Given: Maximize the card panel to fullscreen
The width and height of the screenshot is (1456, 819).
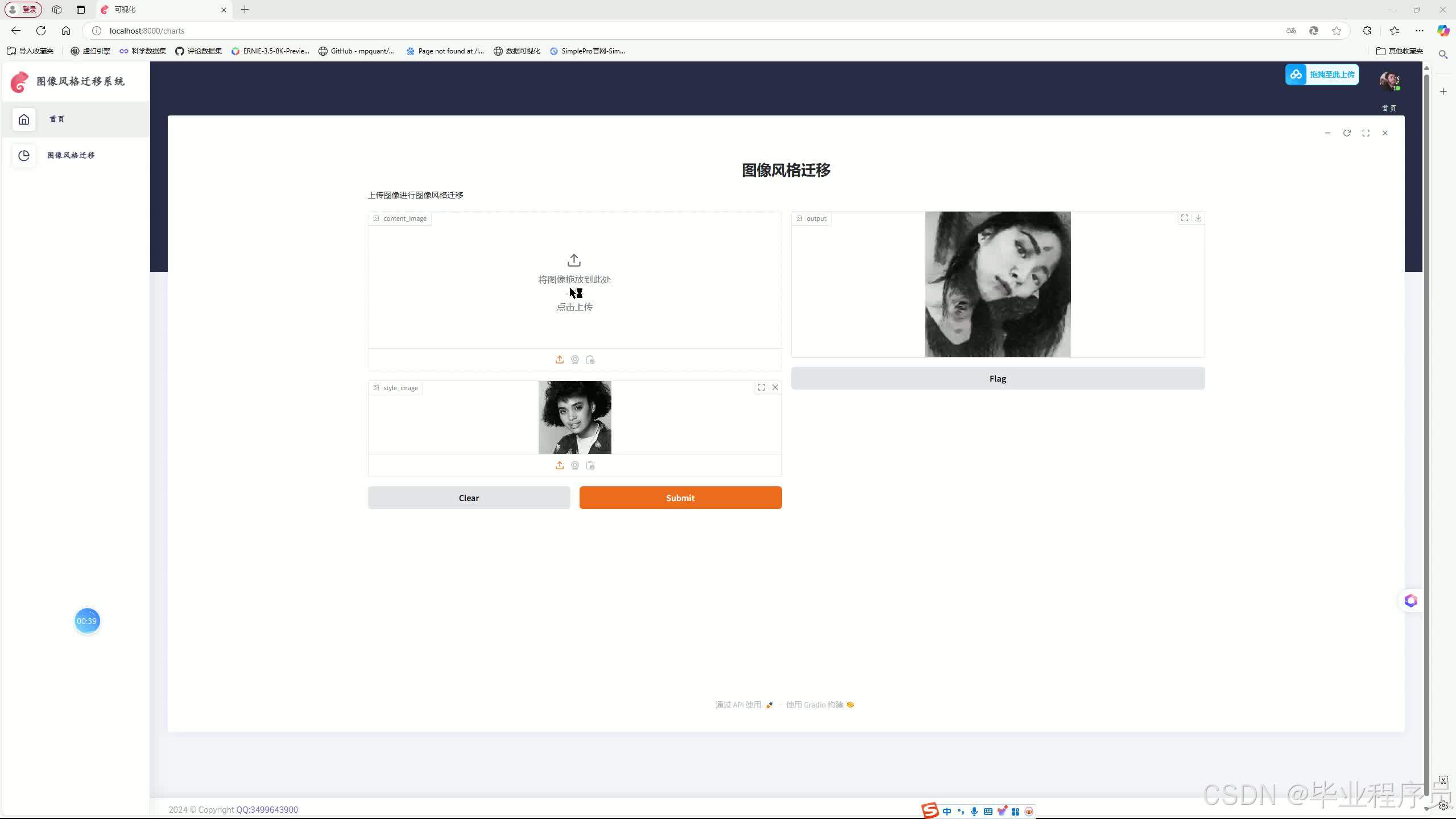Looking at the screenshot, I should [x=1366, y=133].
